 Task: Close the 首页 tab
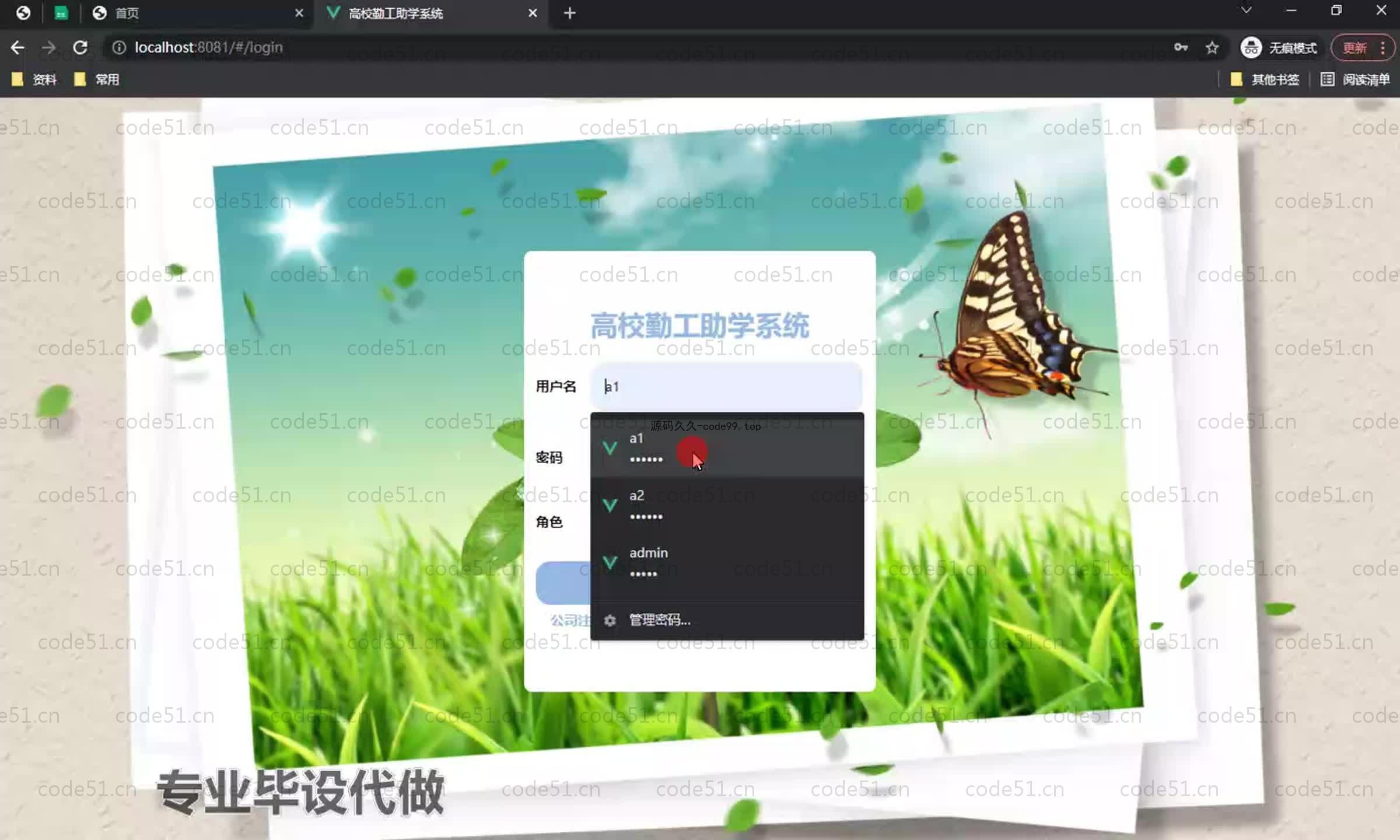299,13
